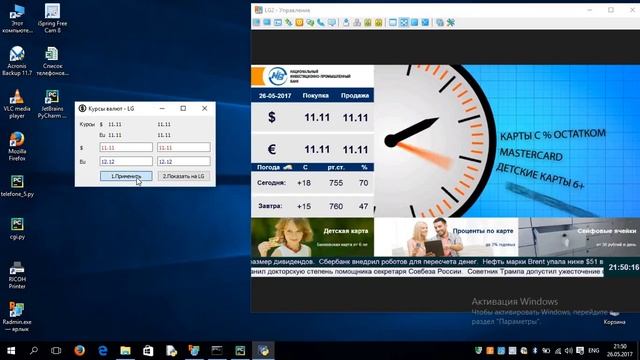640x360 pixels.
Task: Open the volume speaker tray icon
Action: (569, 351)
